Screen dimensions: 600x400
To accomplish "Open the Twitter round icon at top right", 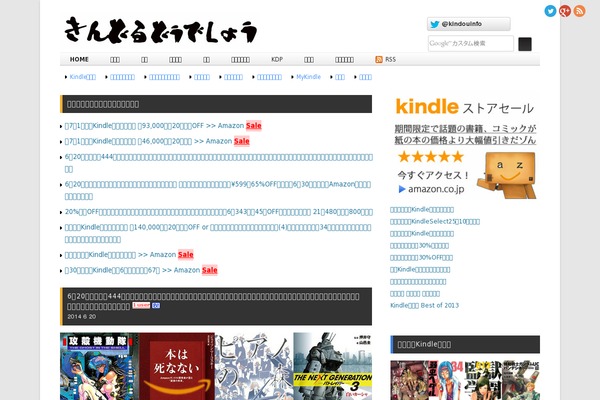I will (550, 11).
